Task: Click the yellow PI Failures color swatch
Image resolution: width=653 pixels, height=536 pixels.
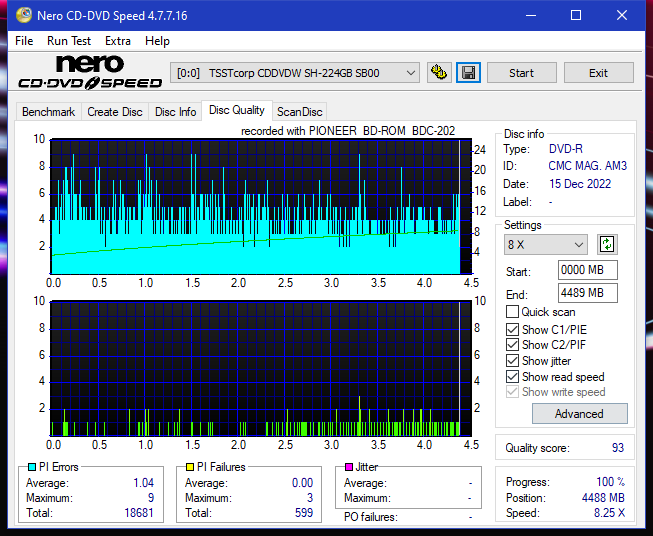Action: click(190, 467)
